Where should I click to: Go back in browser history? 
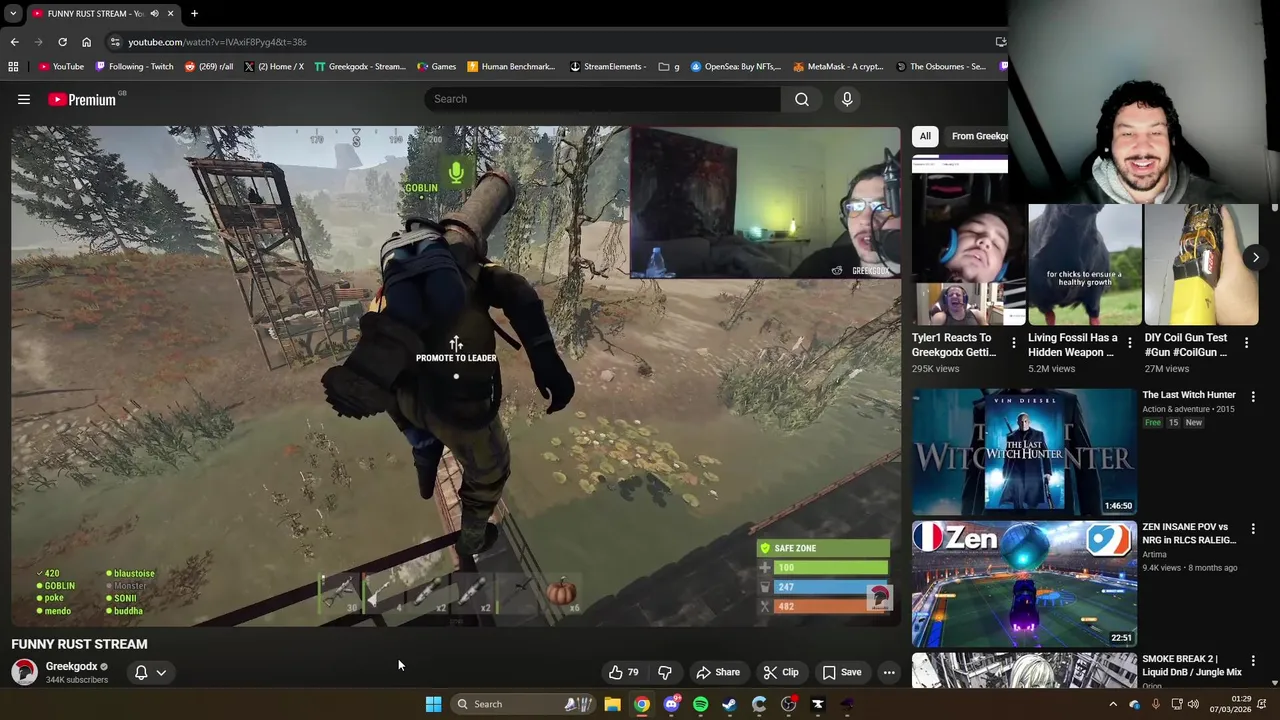tap(14, 42)
